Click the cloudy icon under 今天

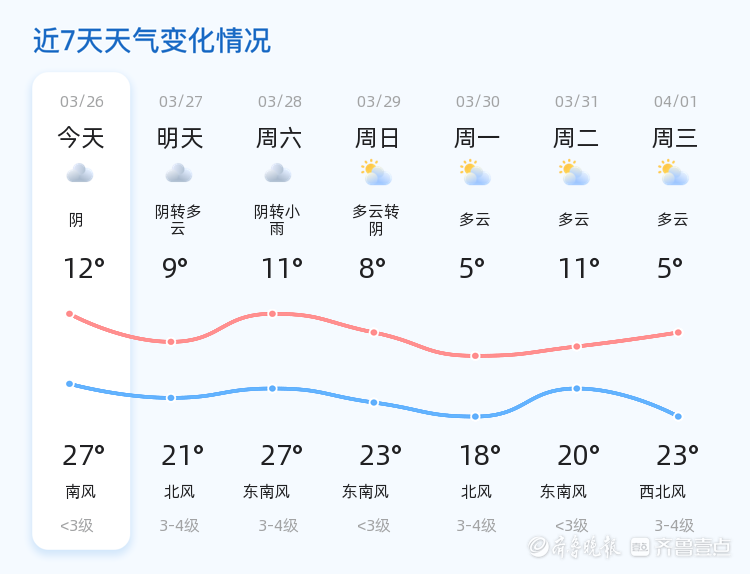tap(80, 173)
